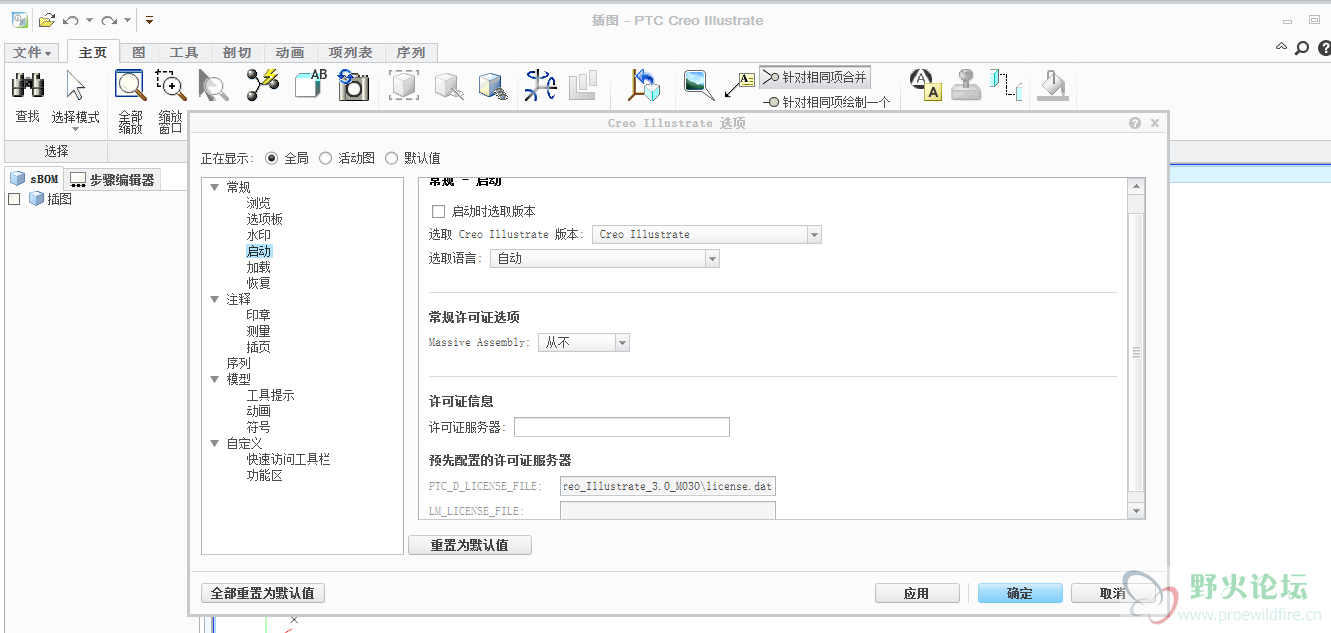Switch to the 项列表 ribbon tab
Screen dimensions: 1331x633
(350, 52)
